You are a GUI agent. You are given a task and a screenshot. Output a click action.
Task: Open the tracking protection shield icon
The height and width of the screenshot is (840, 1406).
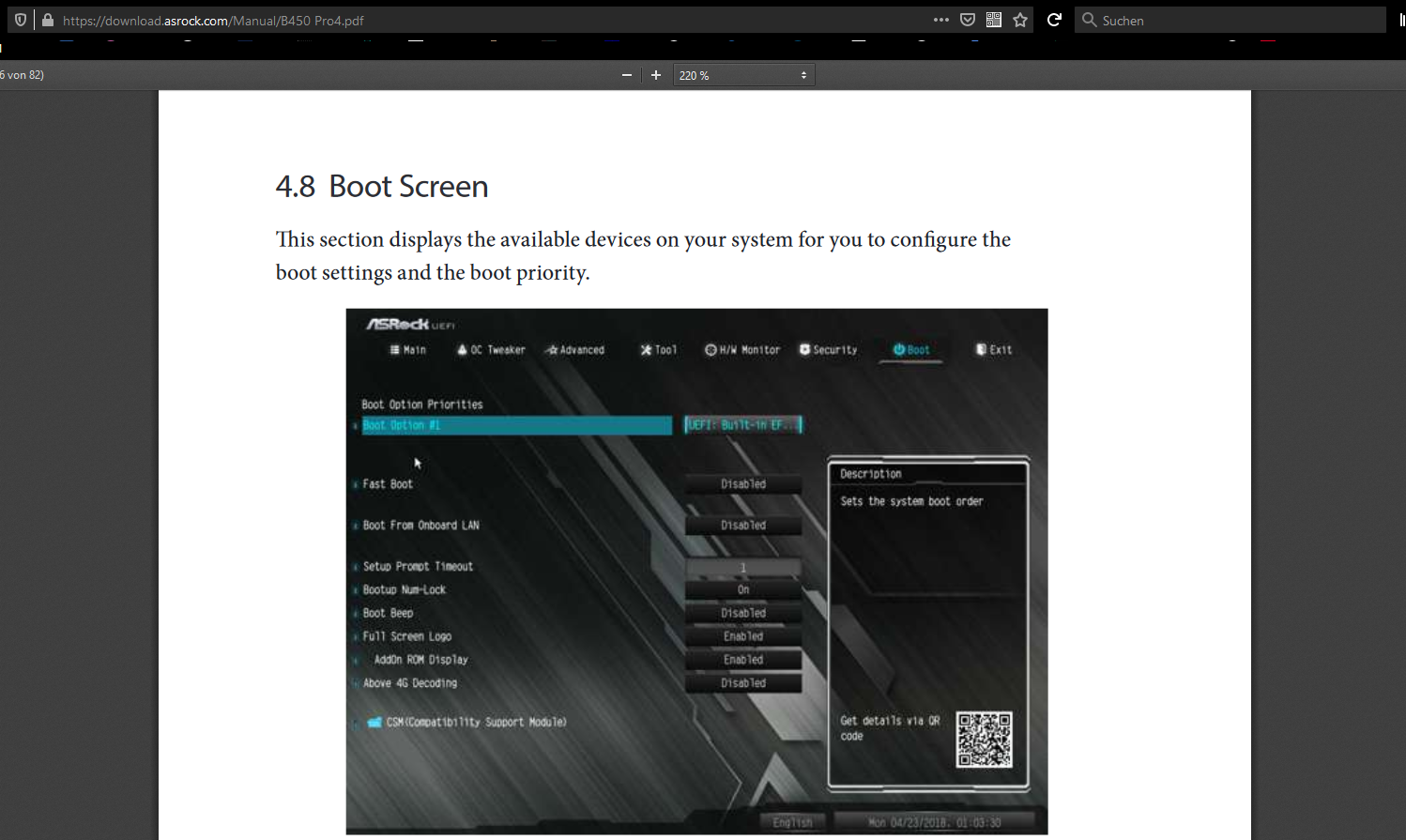[21, 20]
